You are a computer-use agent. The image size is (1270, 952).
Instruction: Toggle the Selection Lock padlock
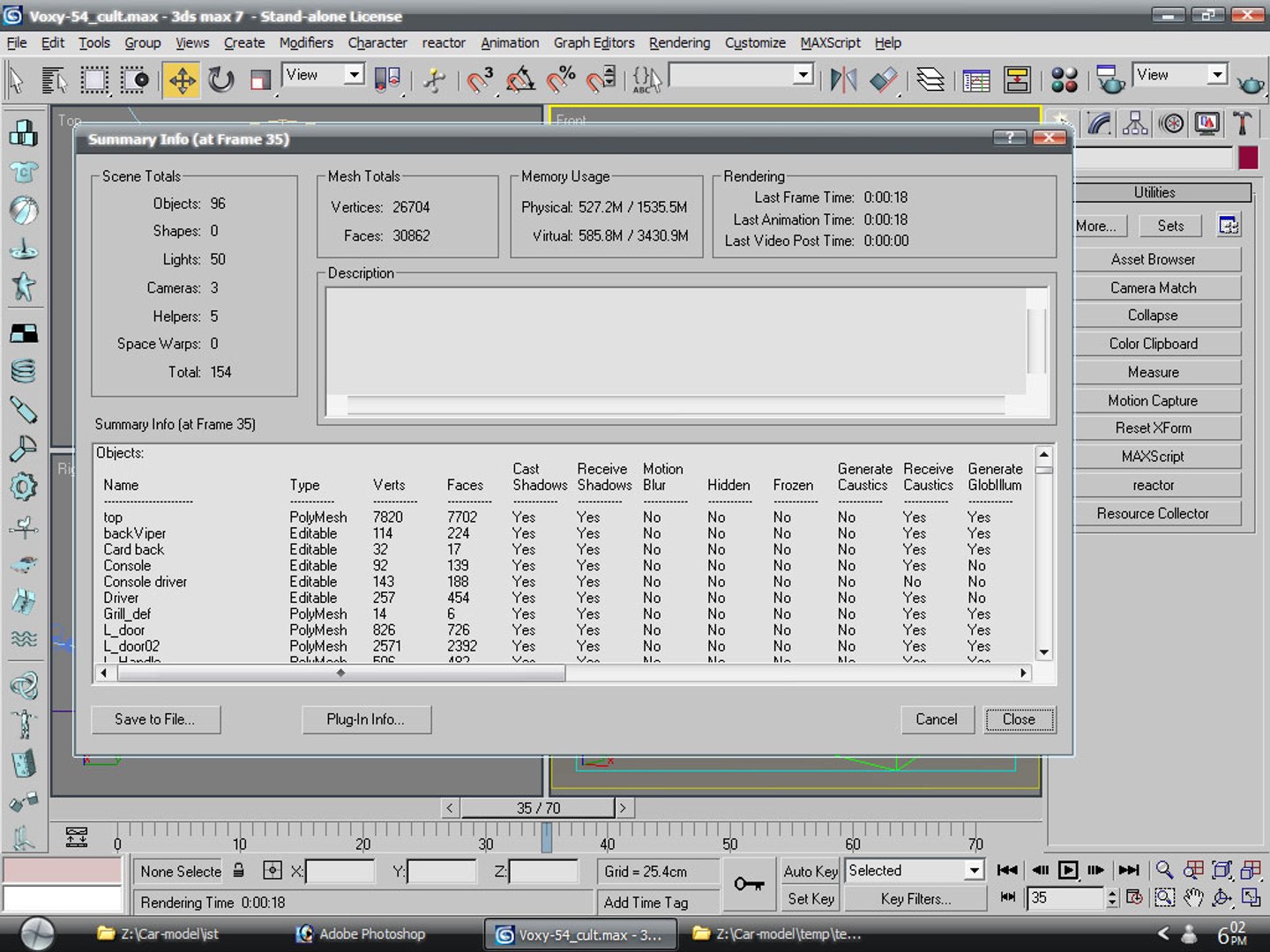tap(239, 871)
